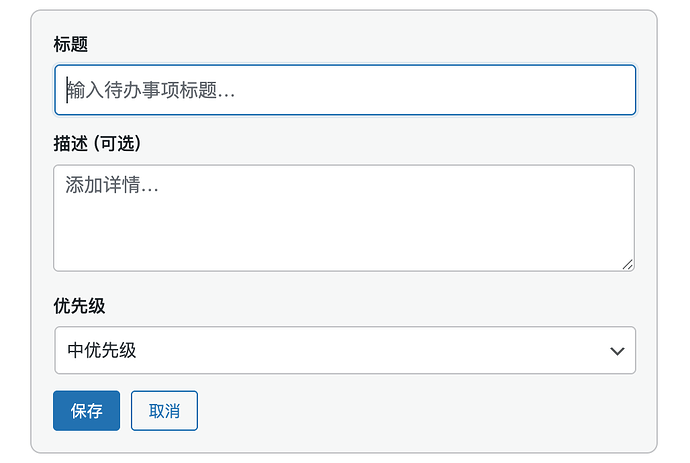Click the 描述 (可选) label
Screen dimensions: 690x463
pyautogui.click(x=97, y=144)
